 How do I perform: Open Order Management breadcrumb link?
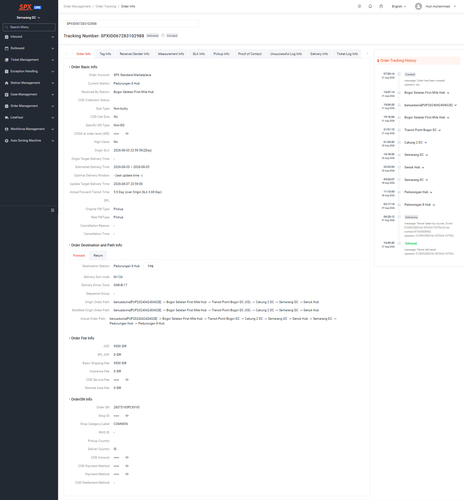(x=77, y=6)
